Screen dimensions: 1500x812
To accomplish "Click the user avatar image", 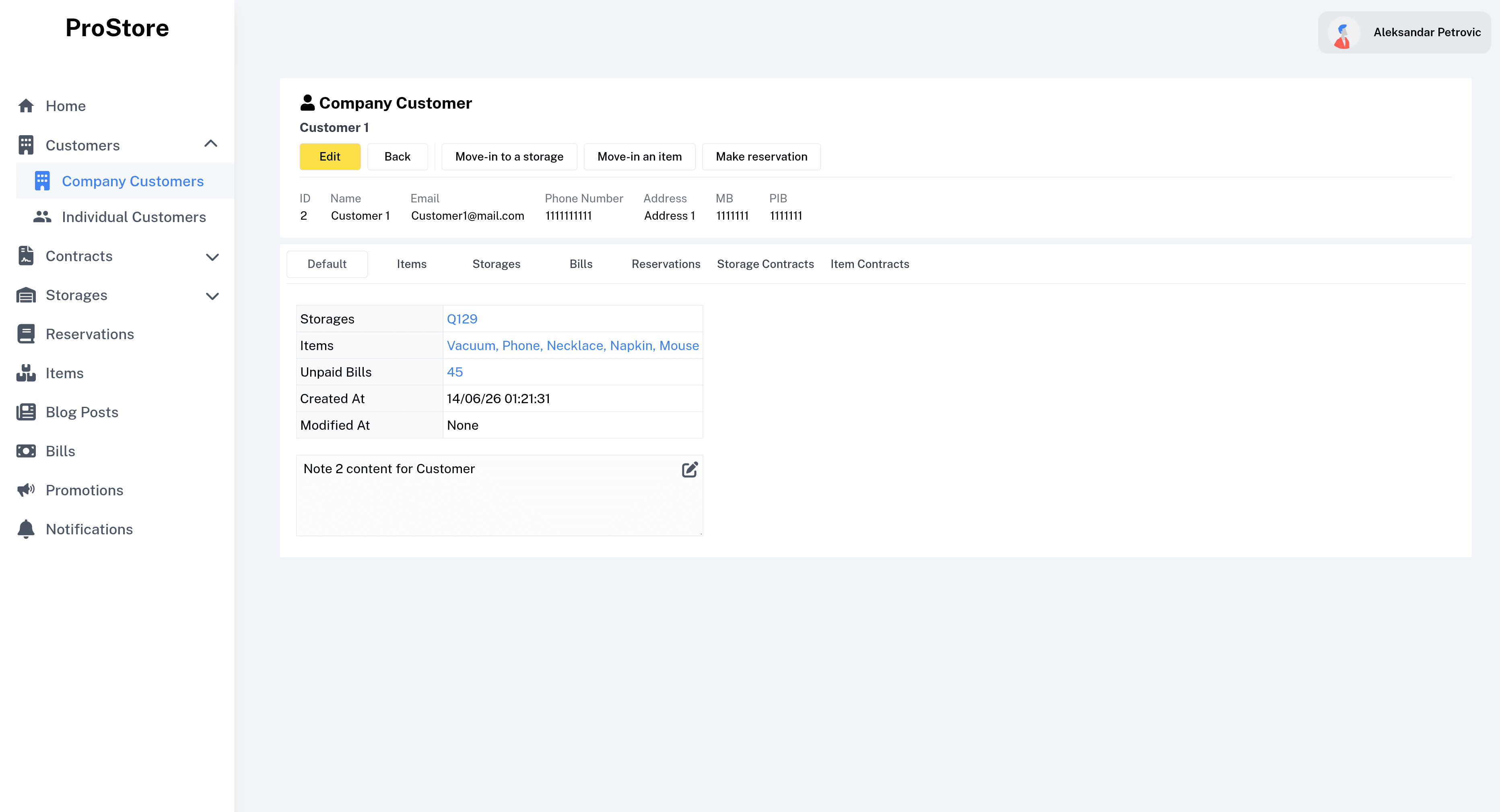I will click(x=1343, y=33).
